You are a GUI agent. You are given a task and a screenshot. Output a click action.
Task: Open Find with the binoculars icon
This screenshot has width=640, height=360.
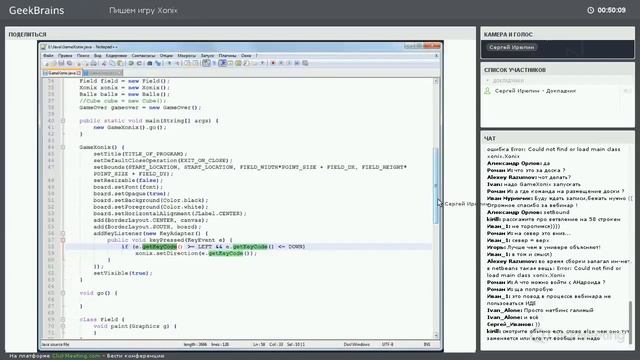[150, 63]
